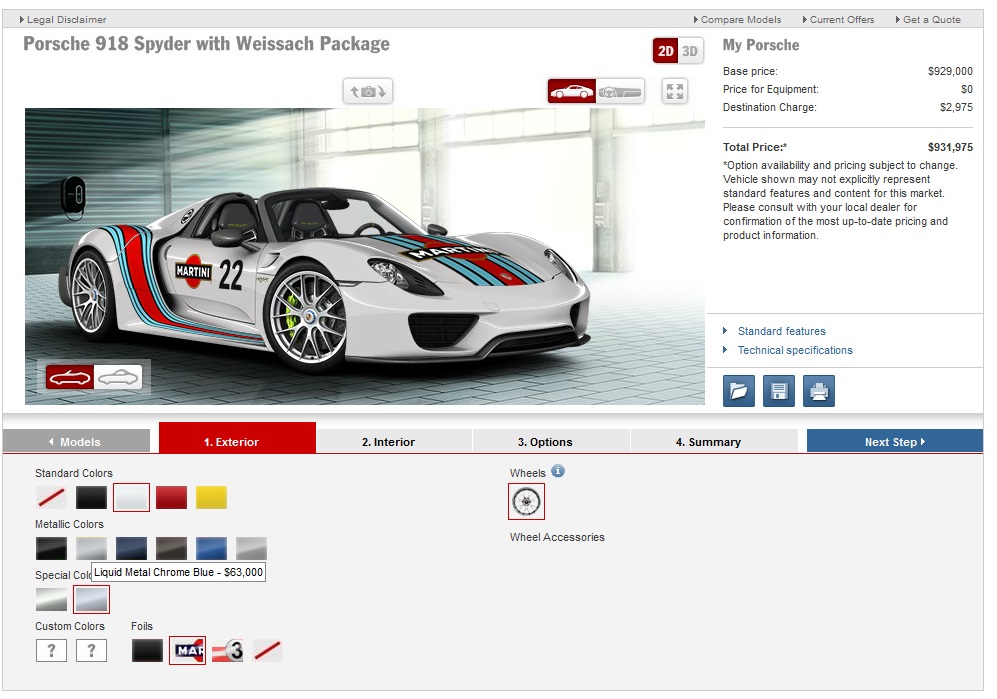Expand the Legal Disclaimer
Viewport: 997px width, 699px height.
65,19
